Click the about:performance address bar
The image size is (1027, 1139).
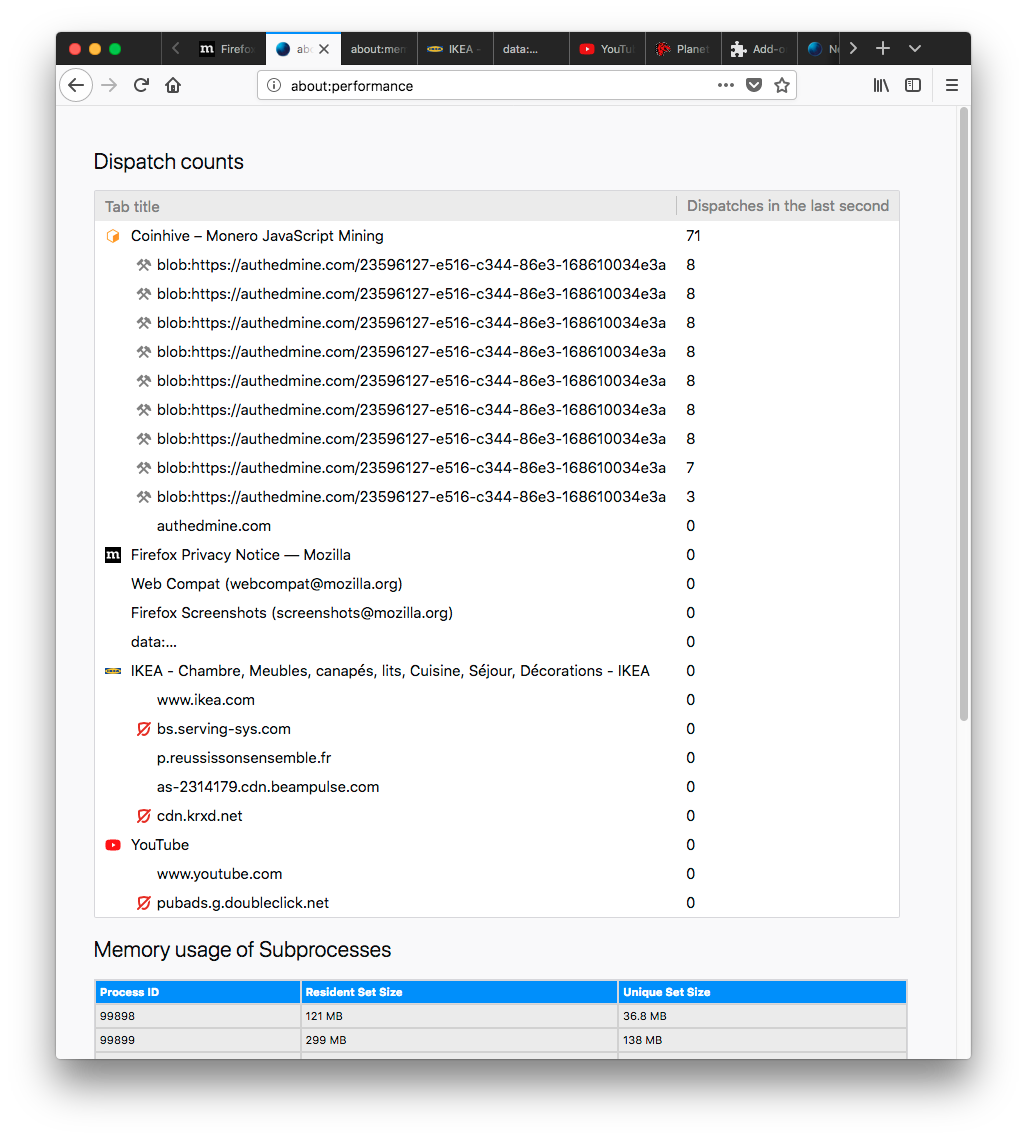(x=500, y=86)
